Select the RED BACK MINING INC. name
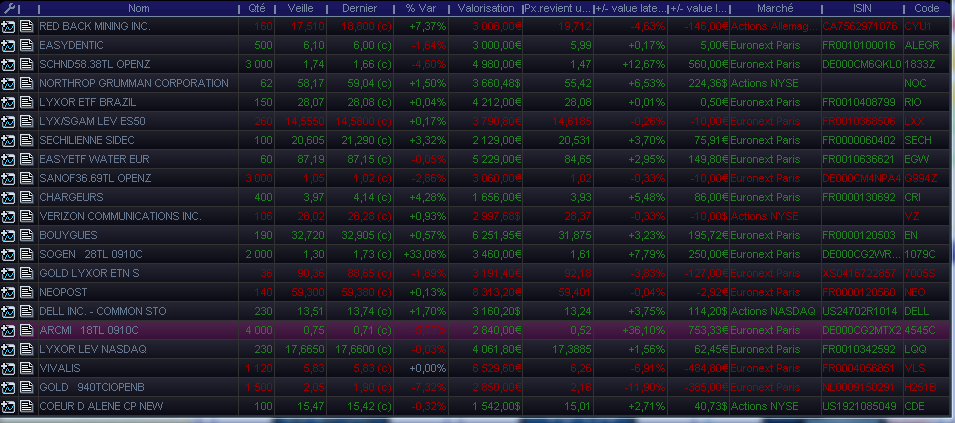 [x=94, y=26]
